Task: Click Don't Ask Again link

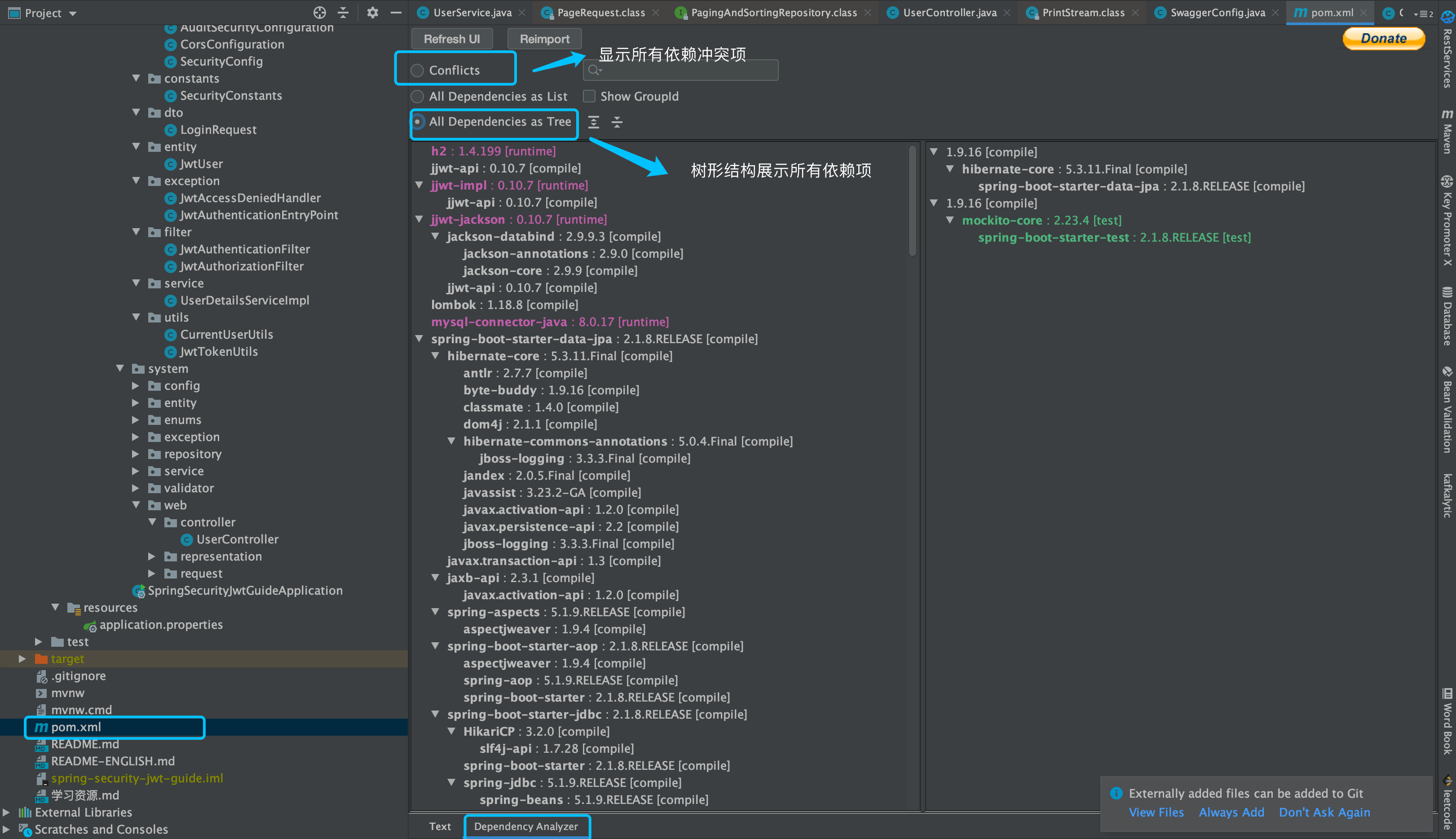Action: click(x=1324, y=813)
